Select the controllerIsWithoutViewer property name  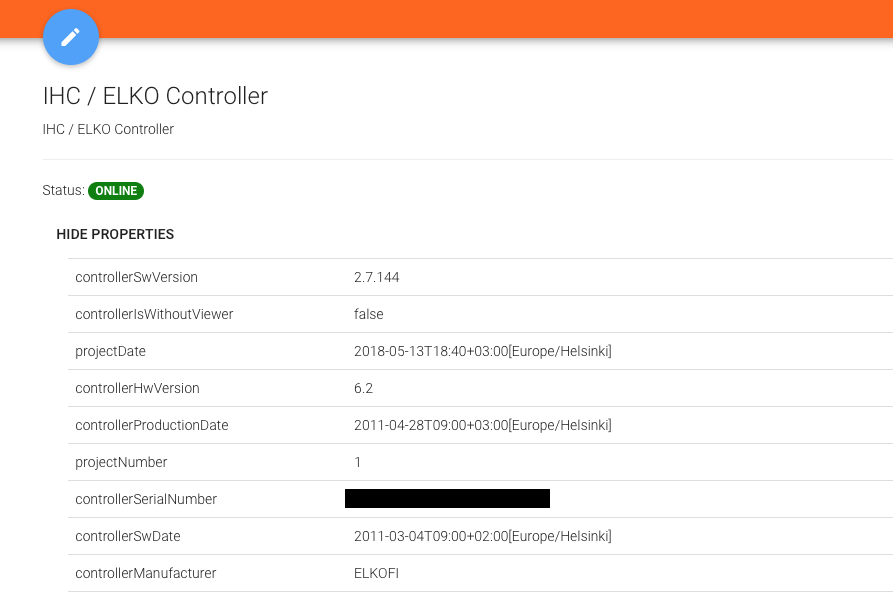(154, 314)
